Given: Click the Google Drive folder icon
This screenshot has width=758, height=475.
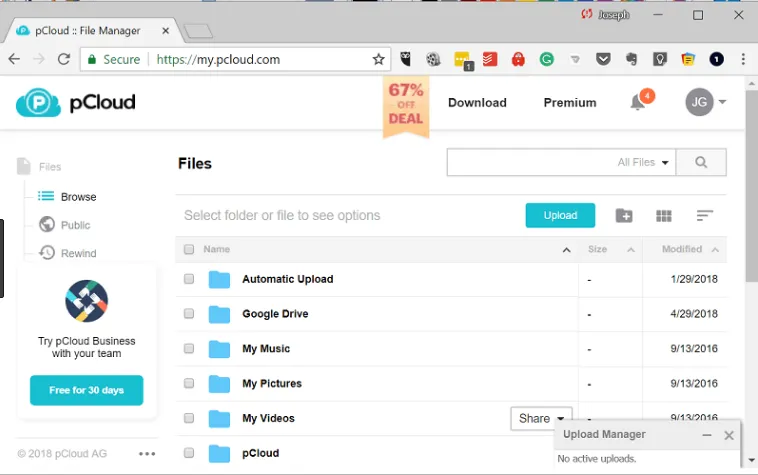Looking at the screenshot, I should coord(219,314).
